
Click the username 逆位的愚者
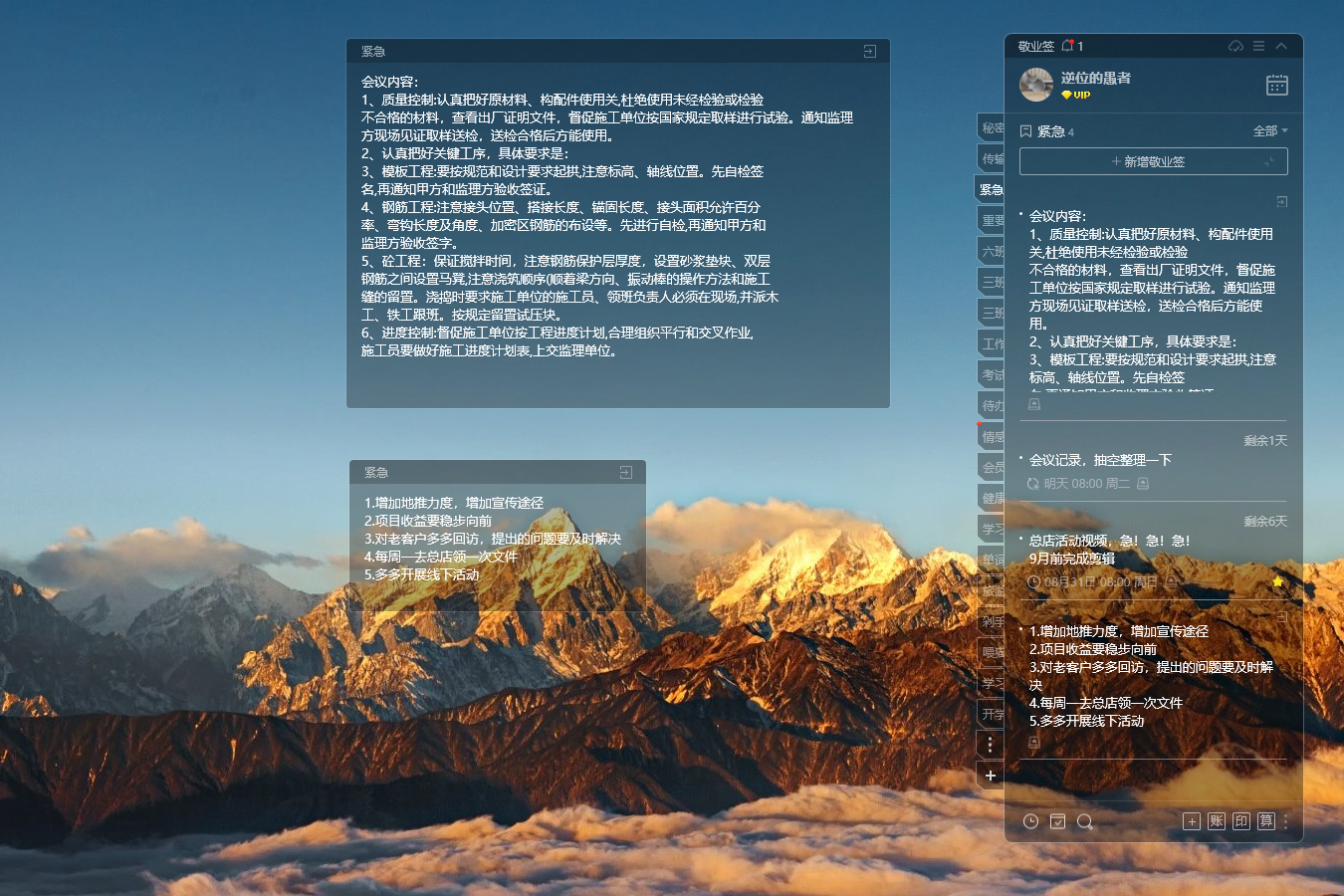coord(1095,78)
